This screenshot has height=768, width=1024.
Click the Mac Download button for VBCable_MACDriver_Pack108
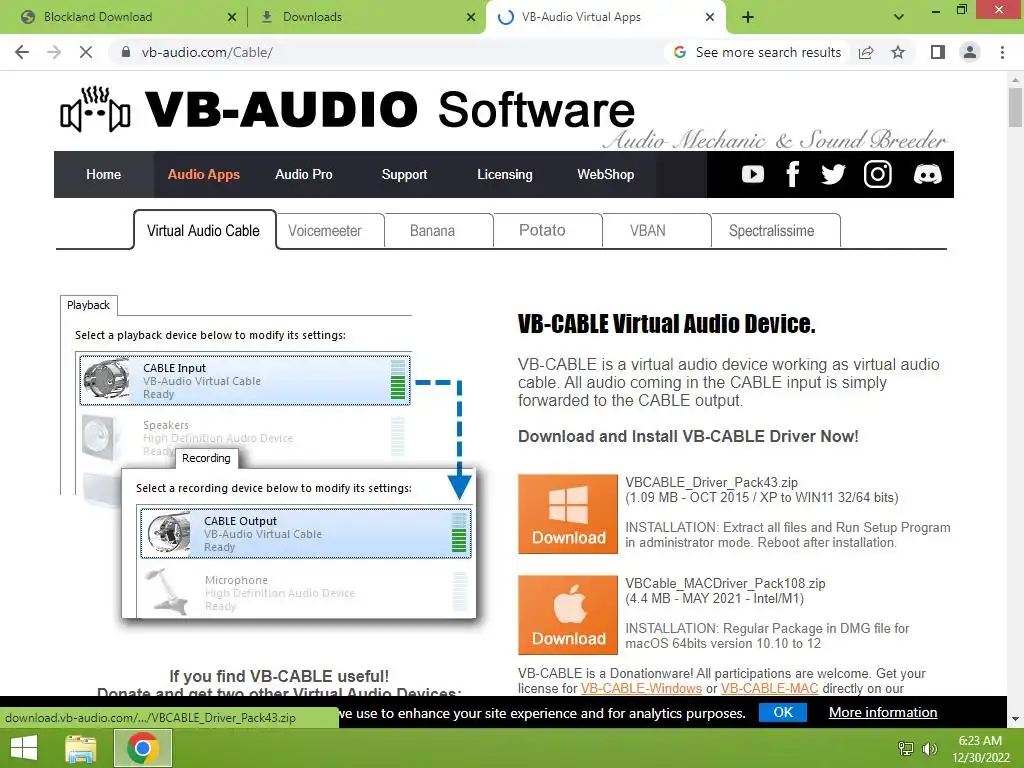(568, 615)
